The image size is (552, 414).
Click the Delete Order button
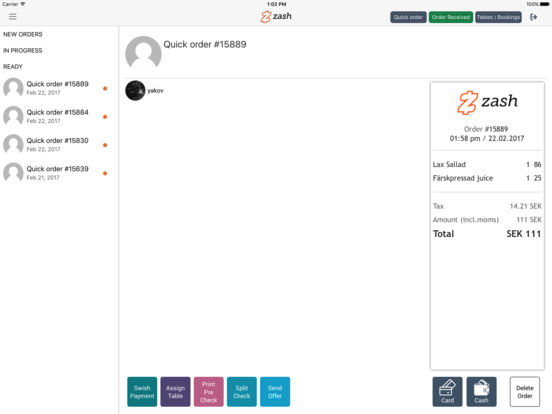coord(525,391)
